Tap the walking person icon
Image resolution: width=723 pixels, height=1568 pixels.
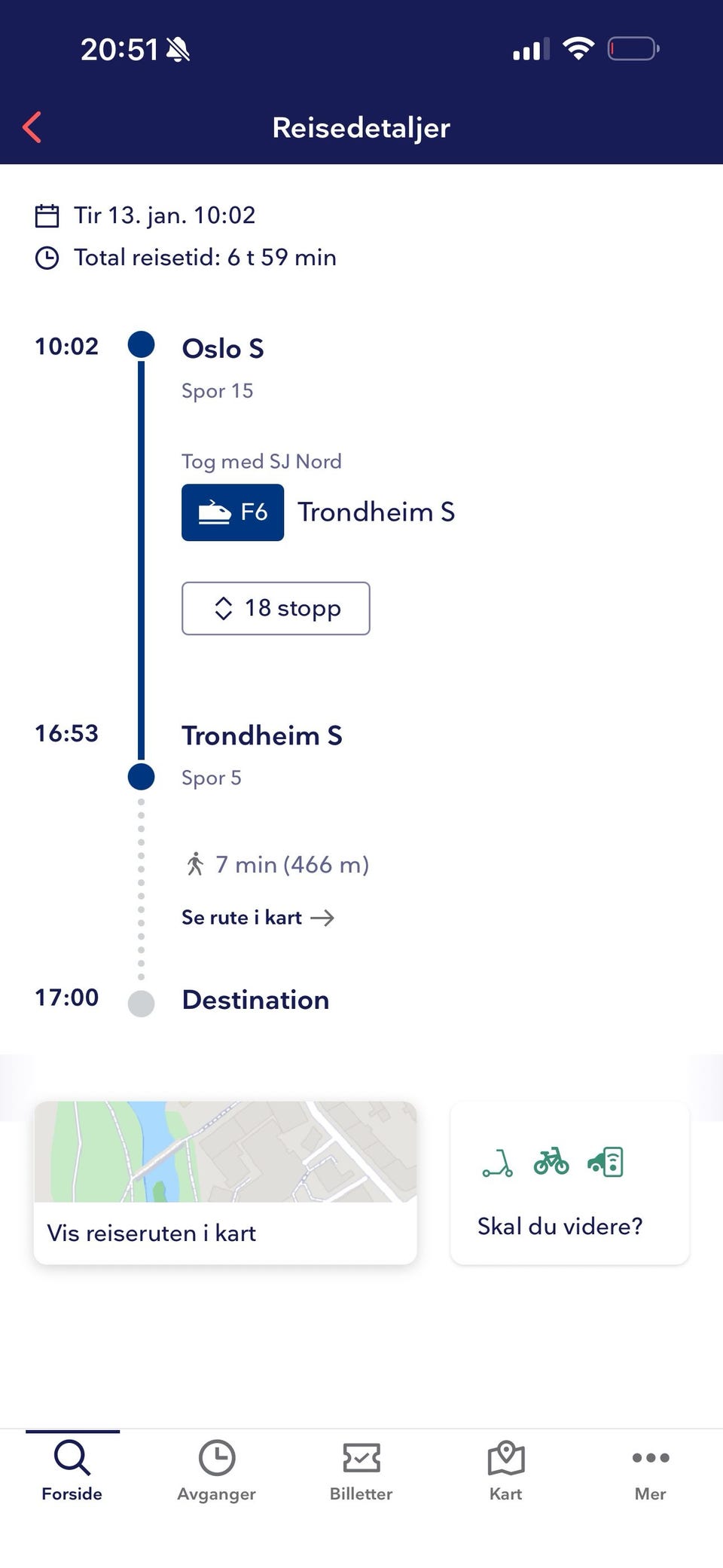(195, 864)
